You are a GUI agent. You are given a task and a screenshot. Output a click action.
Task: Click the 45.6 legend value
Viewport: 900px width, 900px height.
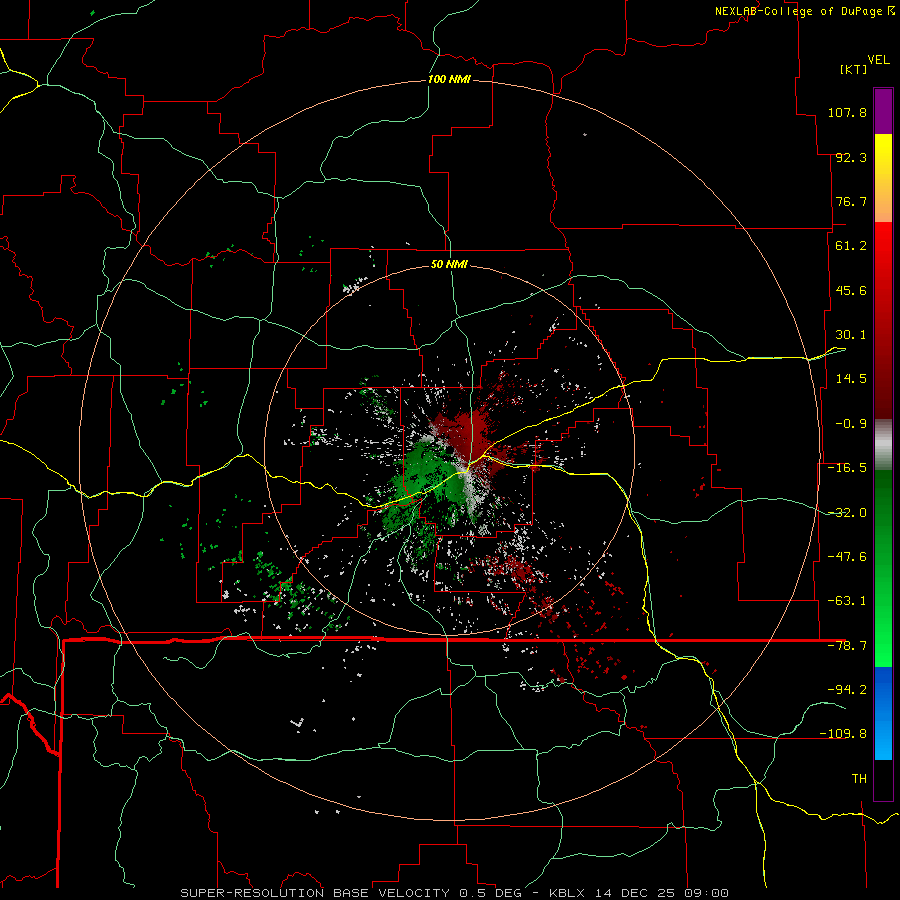click(x=851, y=290)
